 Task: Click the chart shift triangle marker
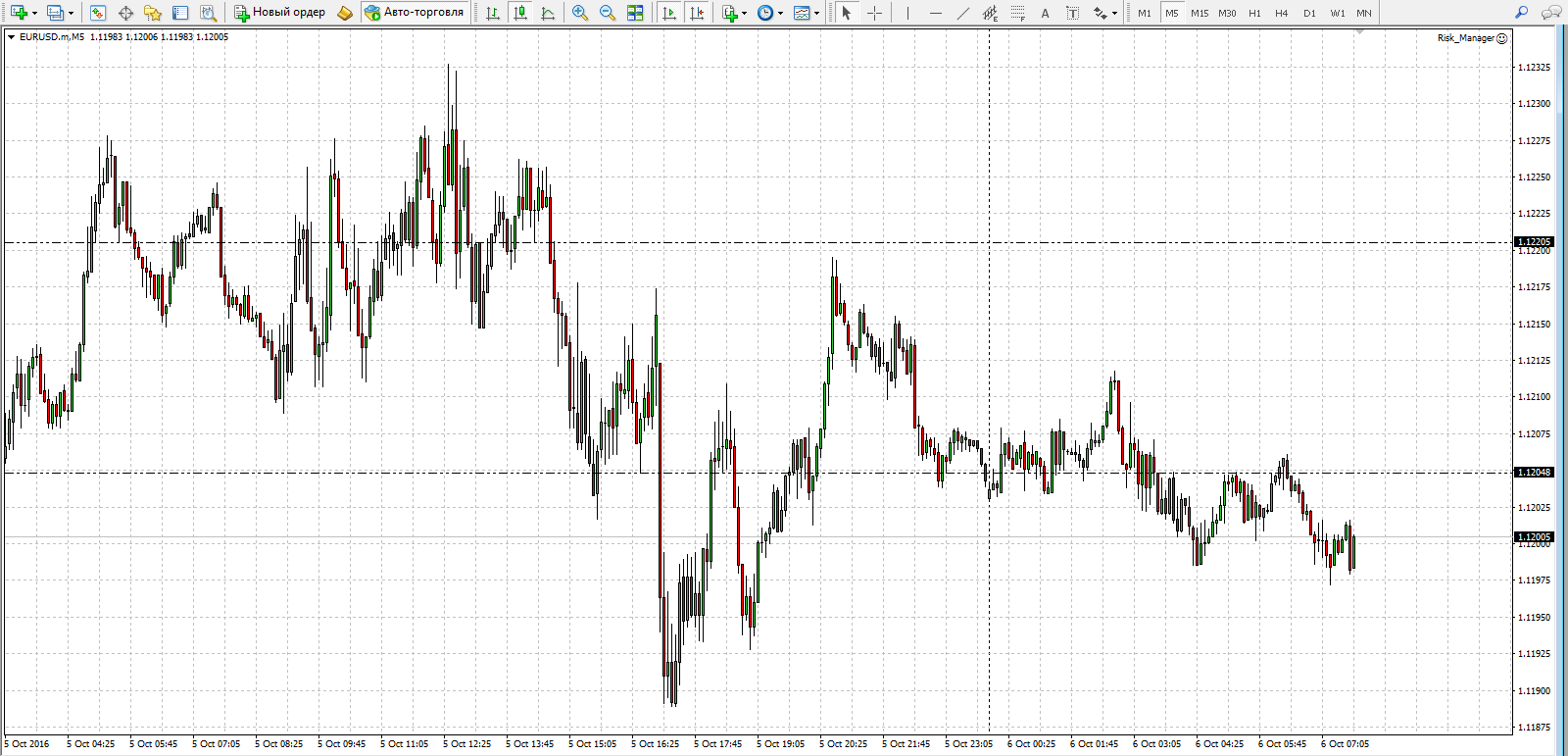tap(1359, 32)
